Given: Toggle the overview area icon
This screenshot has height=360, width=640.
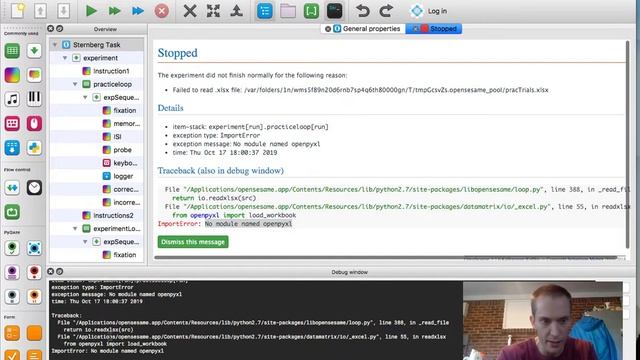Looking at the screenshot, I should [x=264, y=11].
